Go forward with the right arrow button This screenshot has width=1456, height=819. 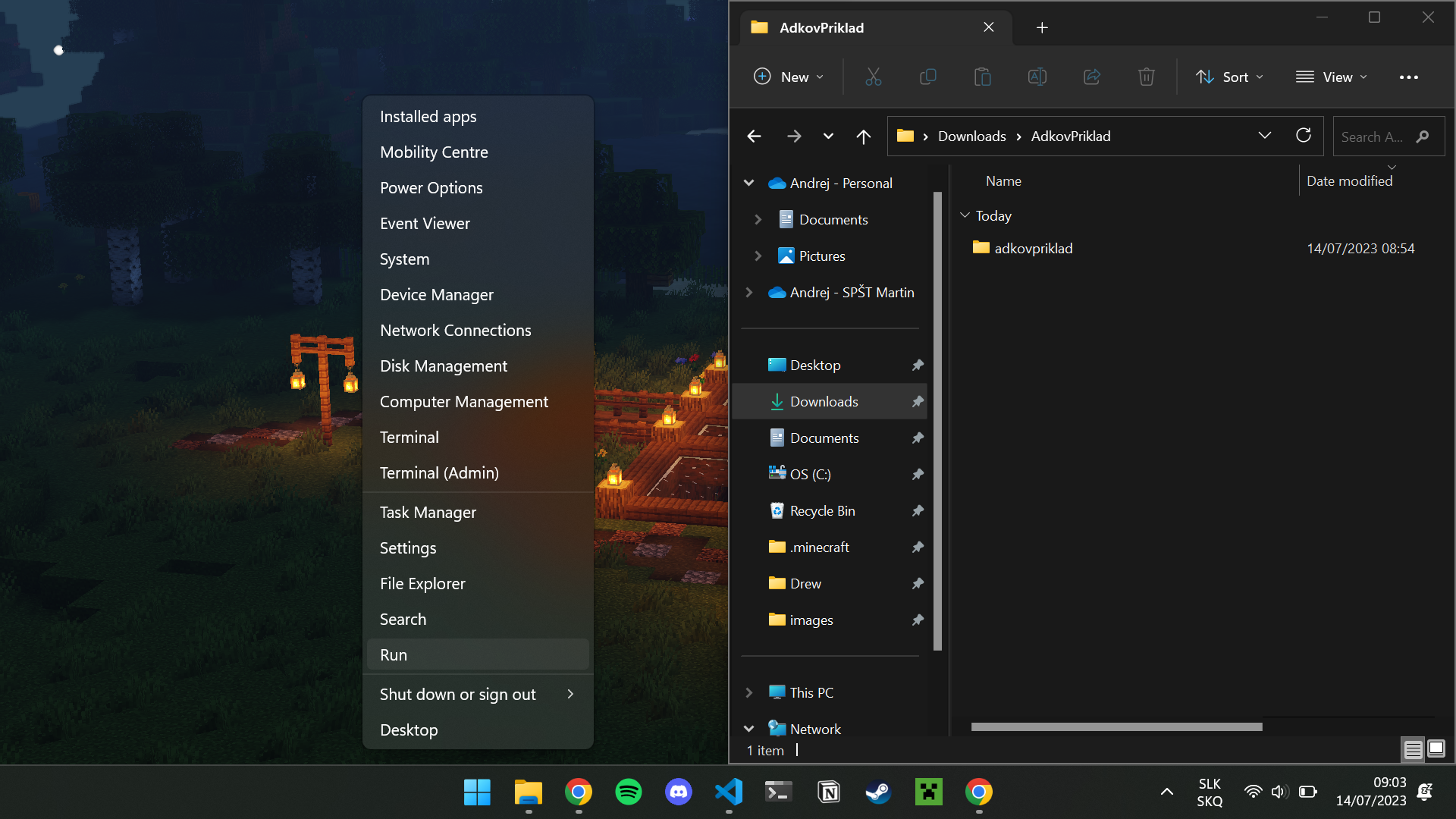tap(794, 136)
